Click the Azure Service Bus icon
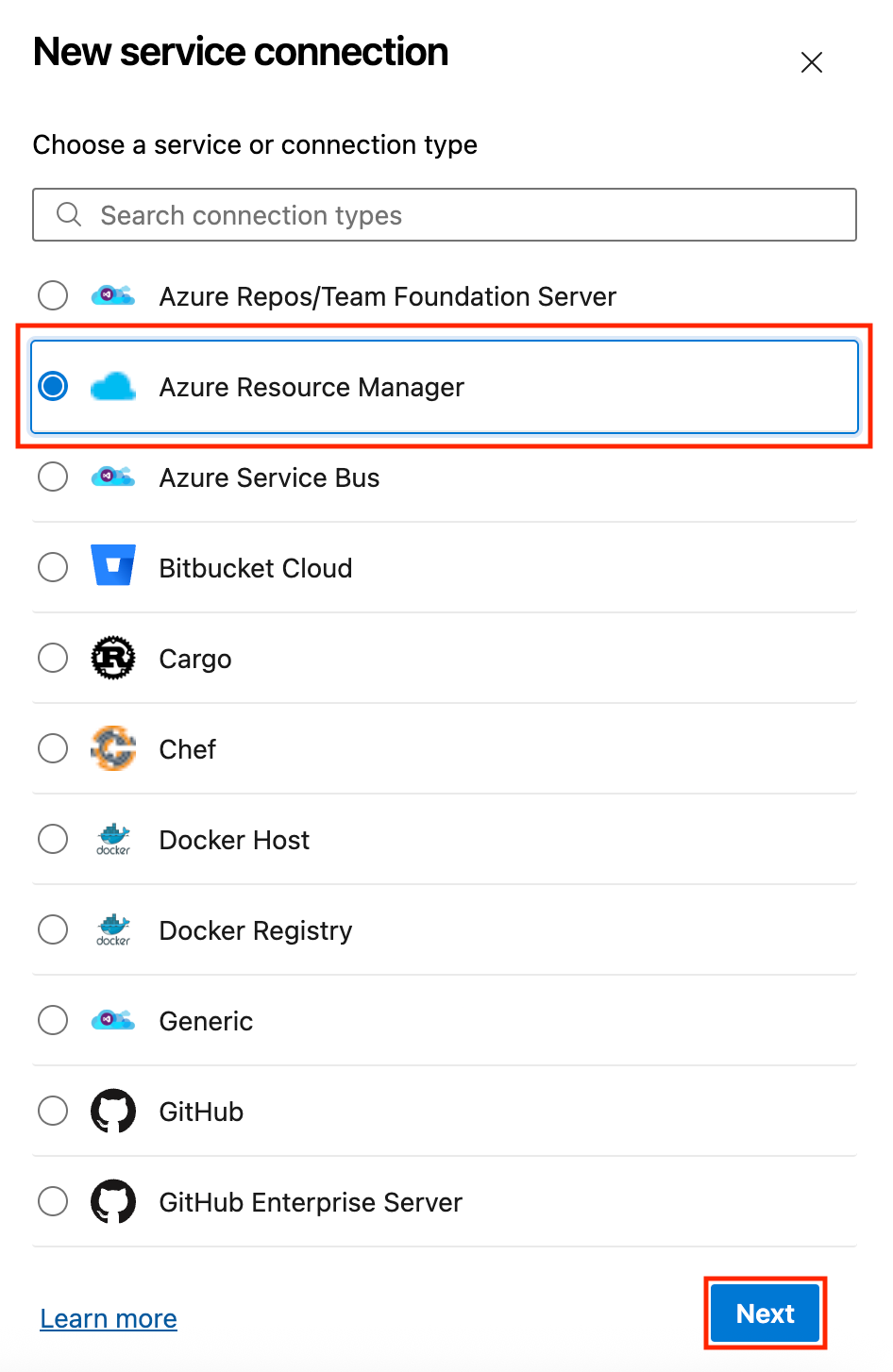Viewport: 893px width, 1372px height. (112, 477)
